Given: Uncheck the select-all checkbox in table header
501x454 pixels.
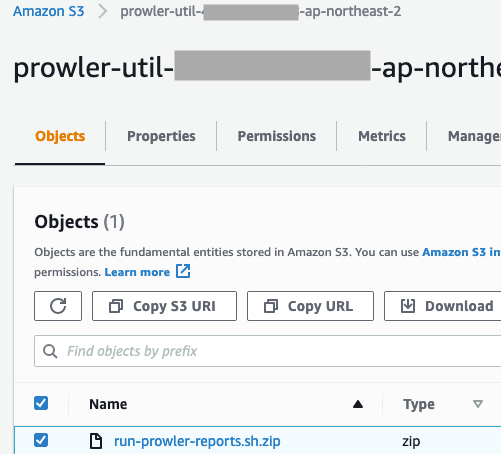Looking at the screenshot, I should tap(41, 403).
